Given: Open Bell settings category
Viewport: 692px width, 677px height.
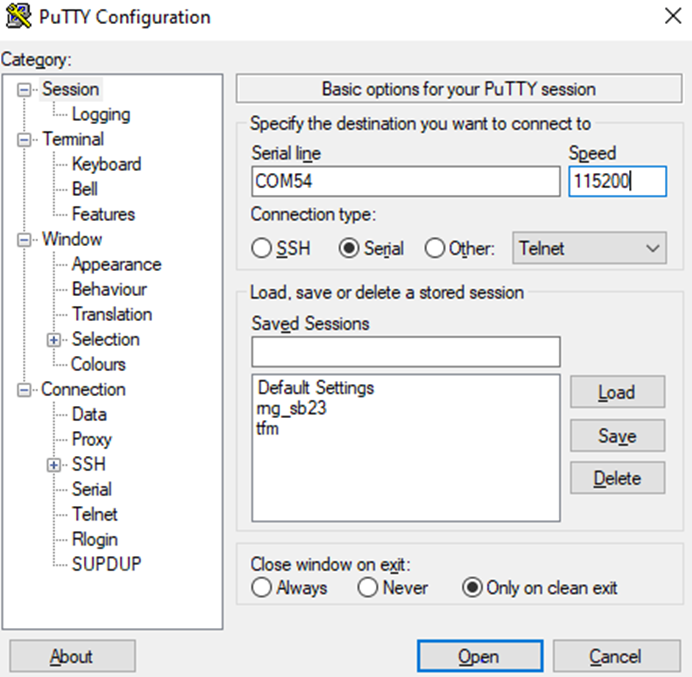Looking at the screenshot, I should coord(85,189).
